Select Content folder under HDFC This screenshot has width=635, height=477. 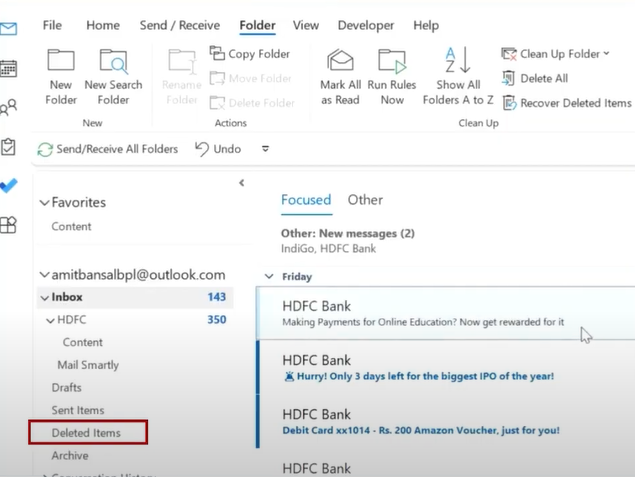pos(83,343)
